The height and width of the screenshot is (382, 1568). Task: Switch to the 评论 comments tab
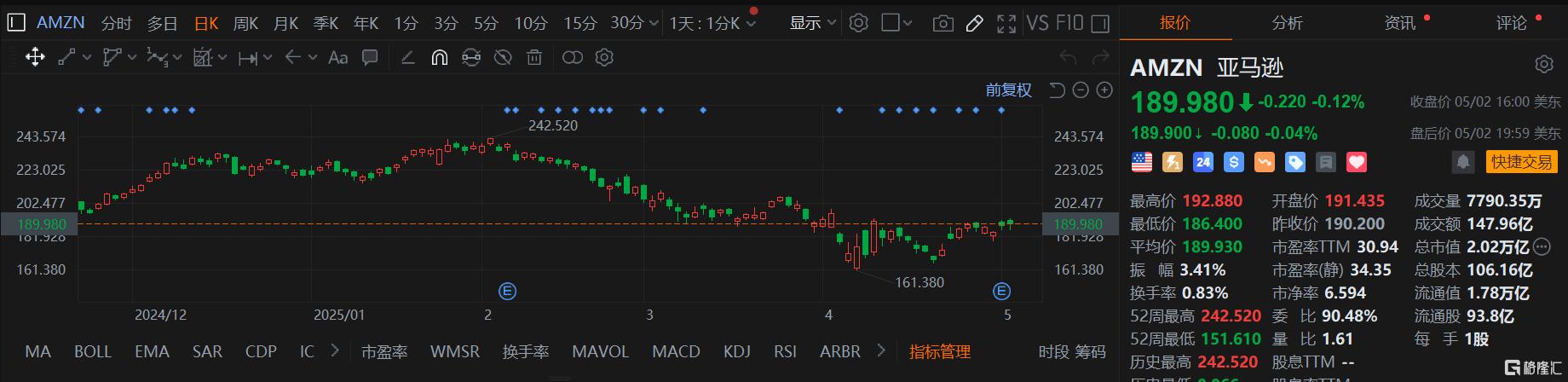tap(1511, 23)
